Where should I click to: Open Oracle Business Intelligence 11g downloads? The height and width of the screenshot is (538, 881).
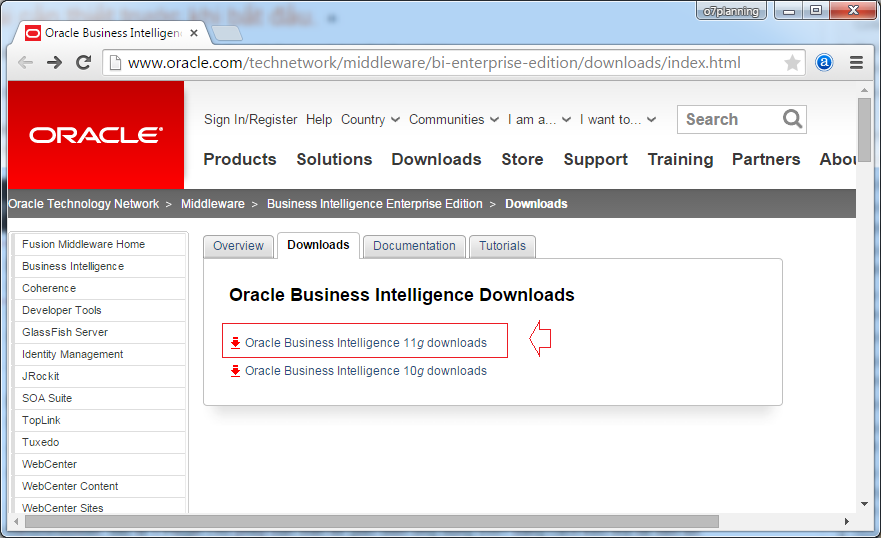pyautogui.click(x=366, y=343)
